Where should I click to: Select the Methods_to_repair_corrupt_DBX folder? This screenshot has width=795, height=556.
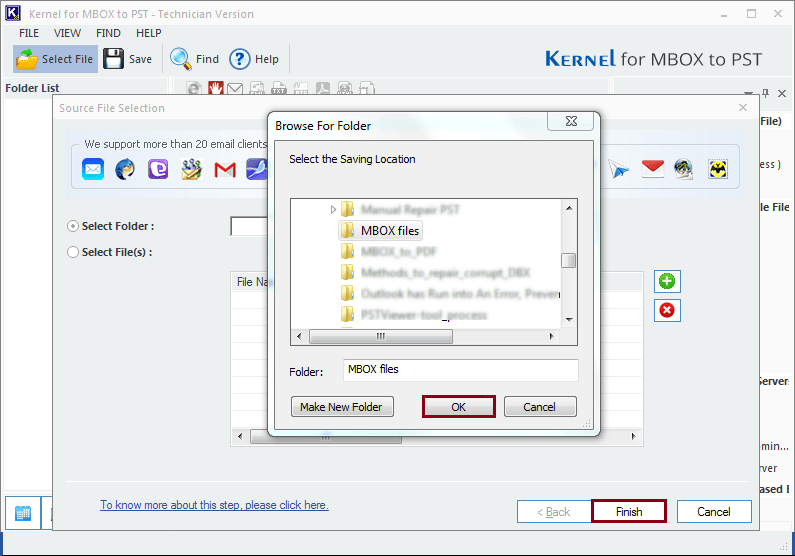[x=445, y=273]
